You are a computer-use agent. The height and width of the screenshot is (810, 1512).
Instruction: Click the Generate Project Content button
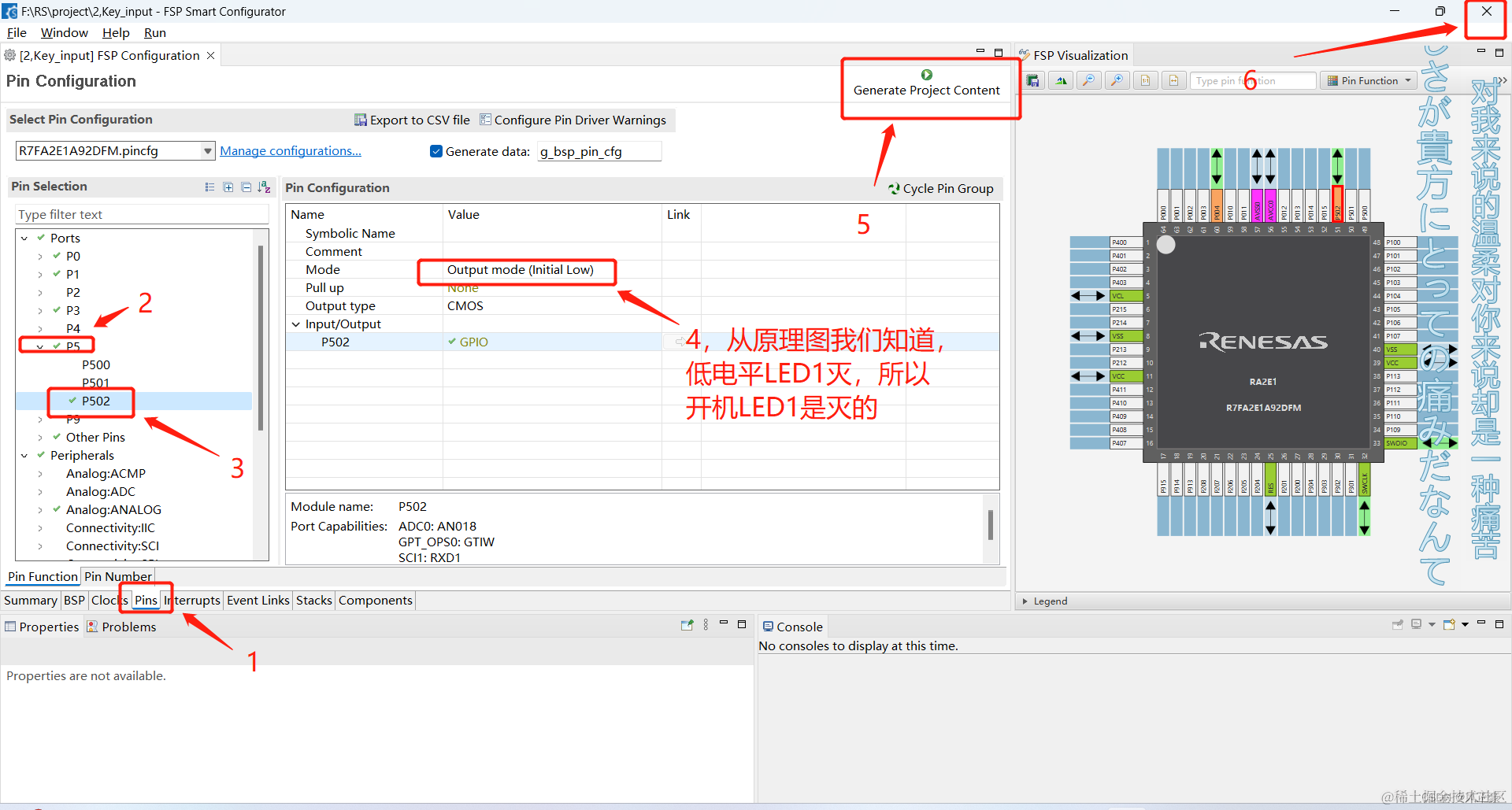927,83
